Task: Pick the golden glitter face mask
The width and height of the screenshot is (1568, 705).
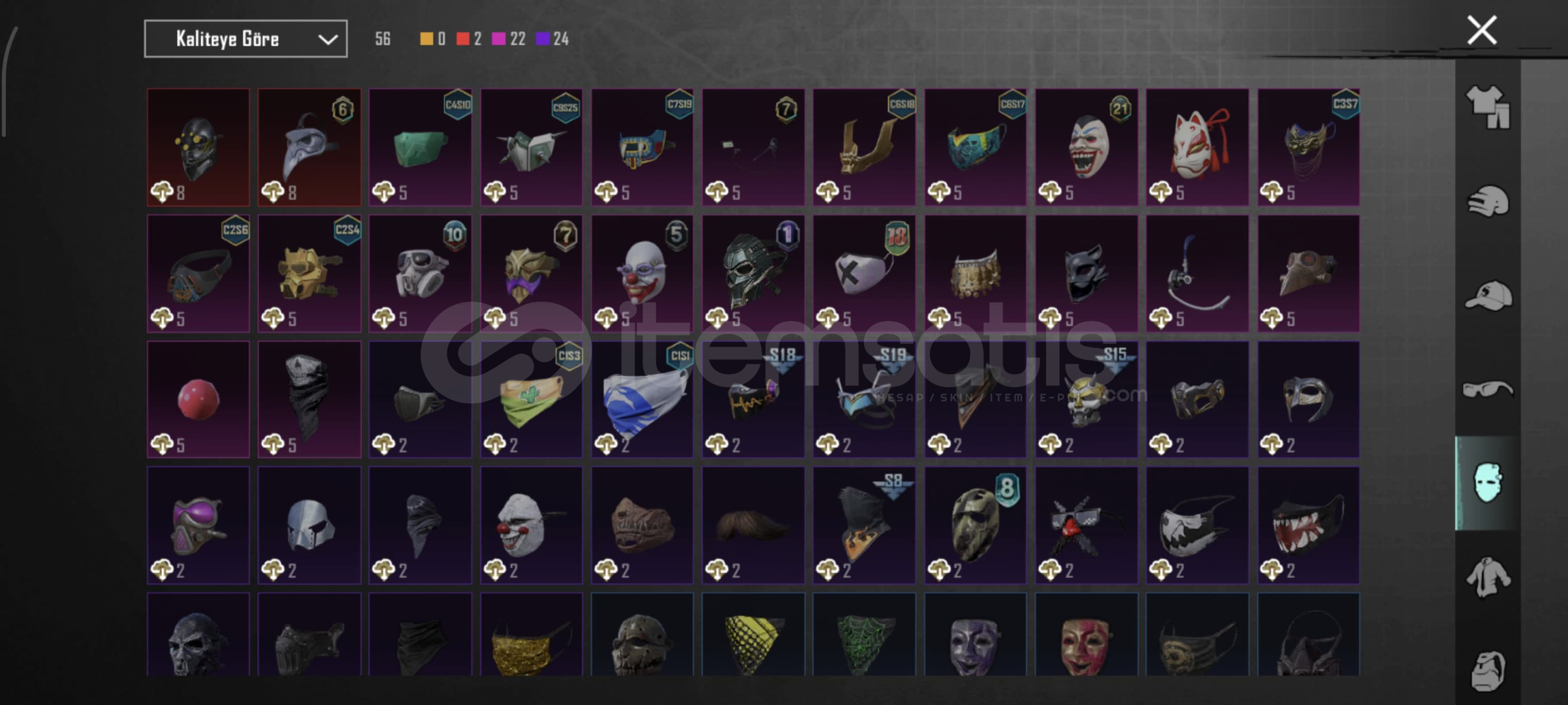Action: point(531,634)
